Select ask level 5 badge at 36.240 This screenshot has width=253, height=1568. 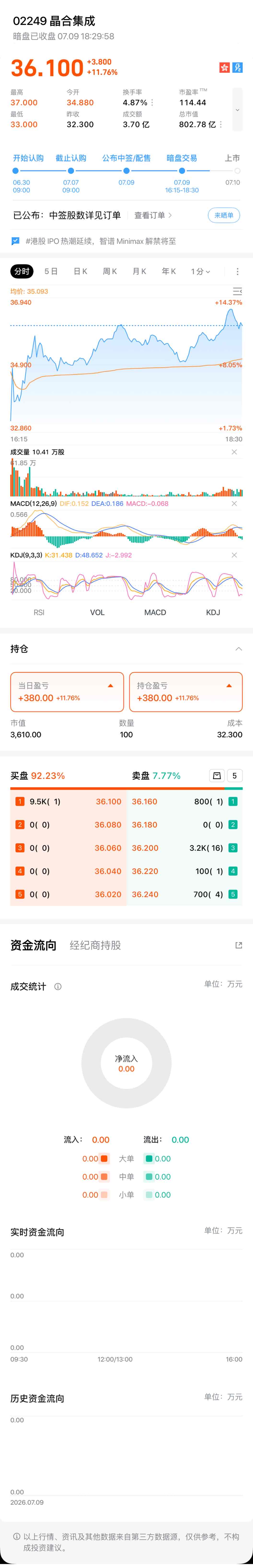click(233, 894)
